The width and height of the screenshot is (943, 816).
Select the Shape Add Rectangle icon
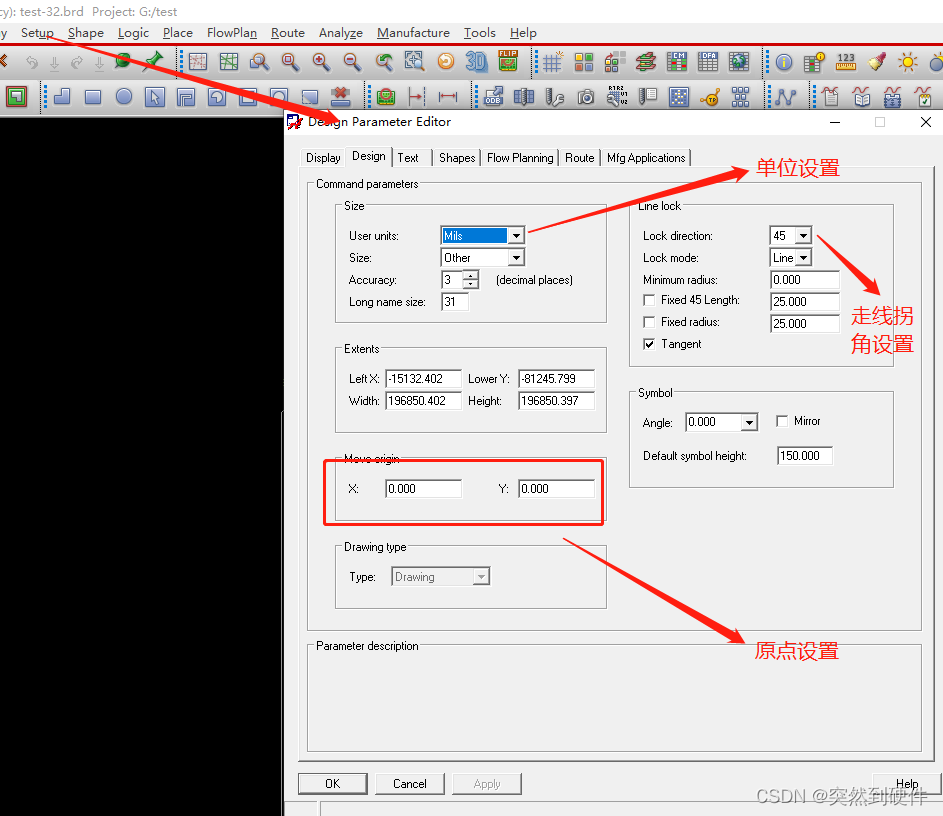pyautogui.click(x=93, y=96)
